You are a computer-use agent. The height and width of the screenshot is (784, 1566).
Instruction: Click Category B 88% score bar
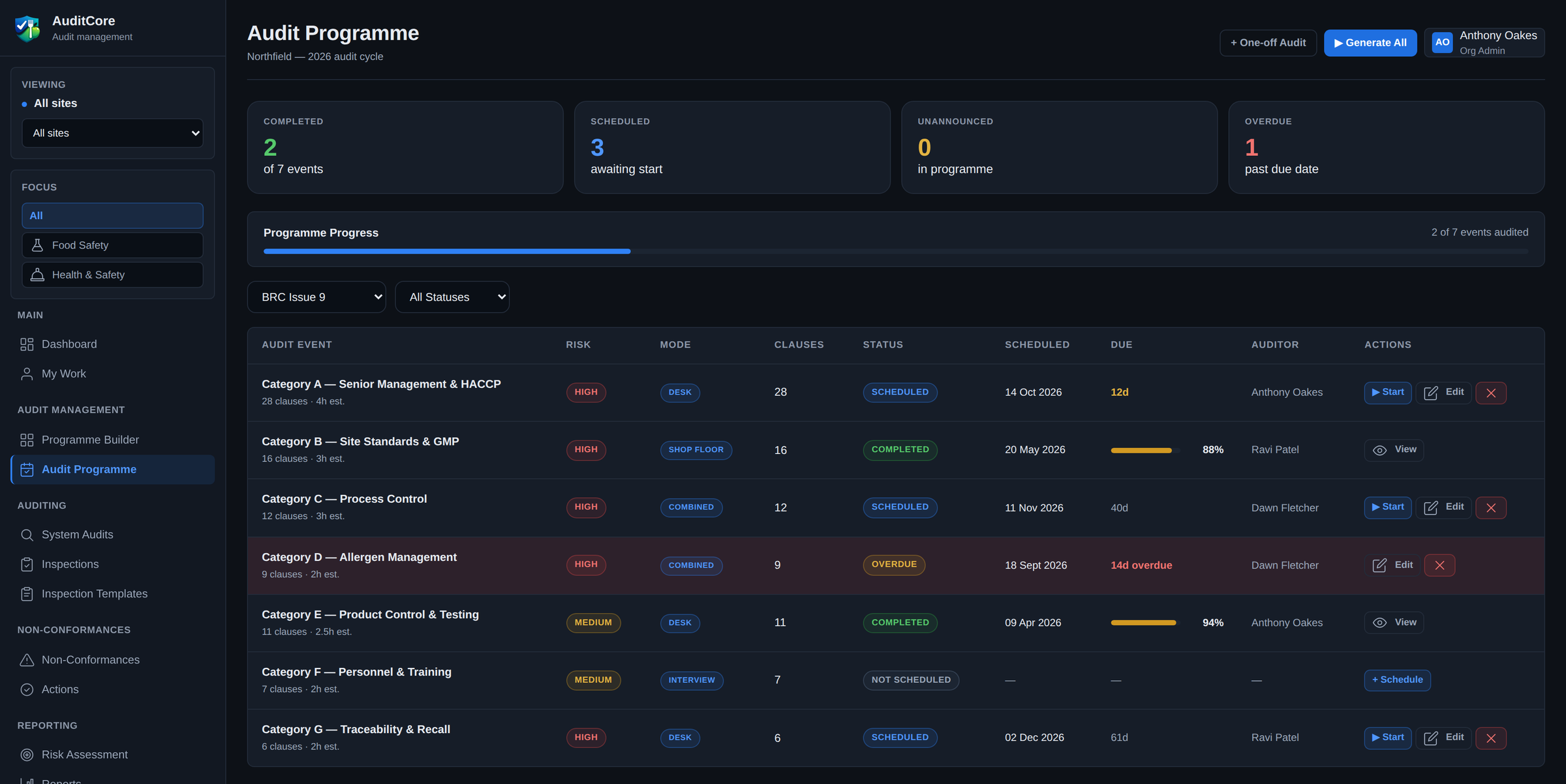pyautogui.click(x=1145, y=450)
